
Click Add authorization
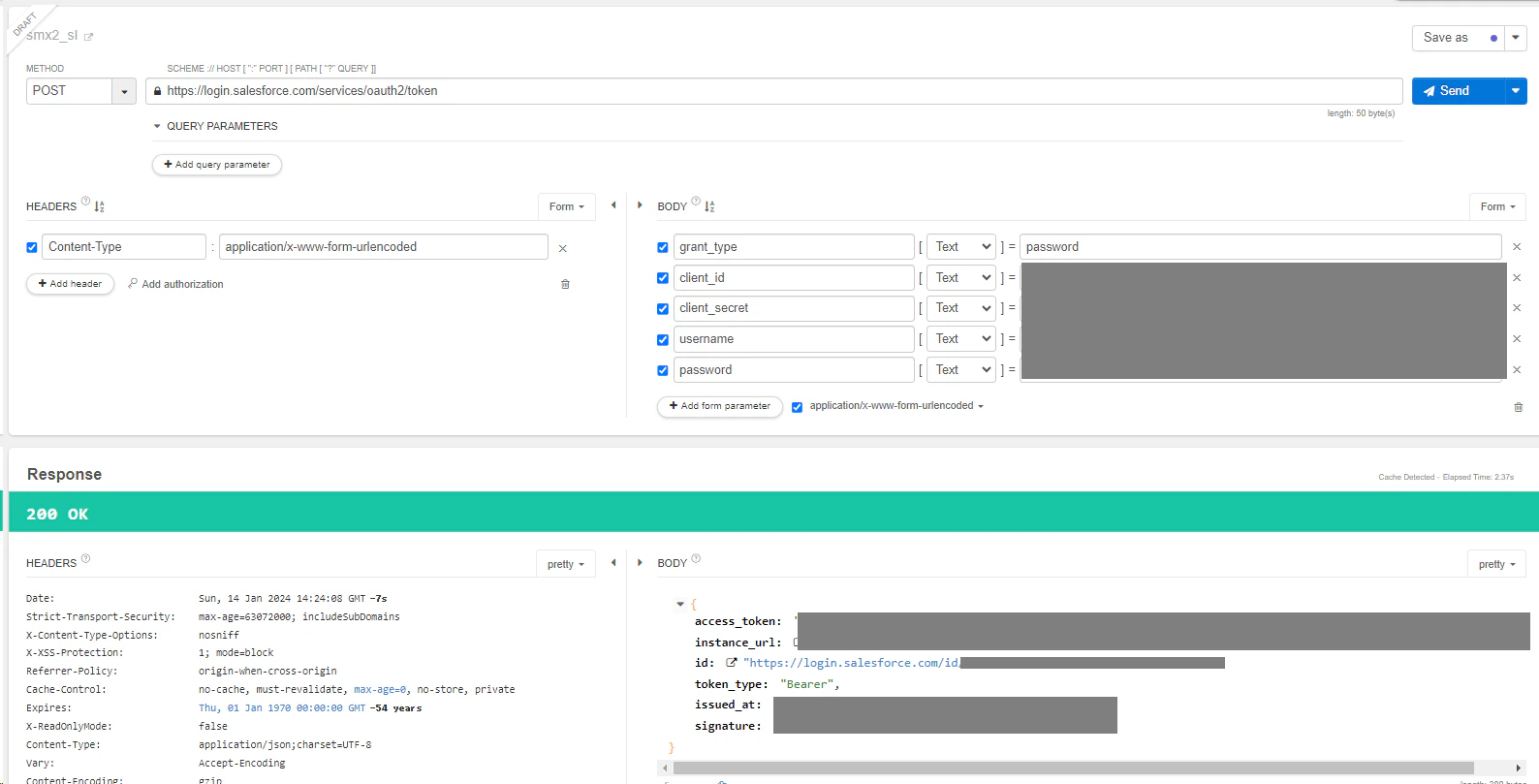(175, 284)
